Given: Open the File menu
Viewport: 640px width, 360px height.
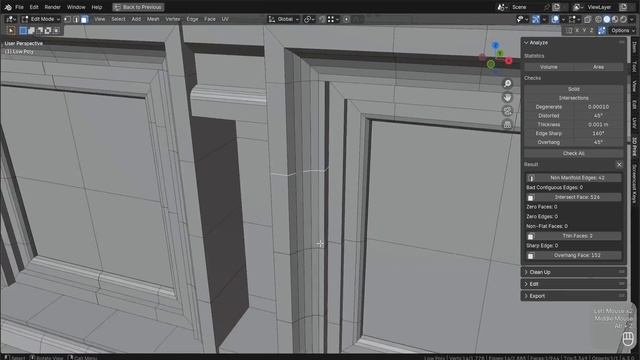Looking at the screenshot, I should (19, 7).
